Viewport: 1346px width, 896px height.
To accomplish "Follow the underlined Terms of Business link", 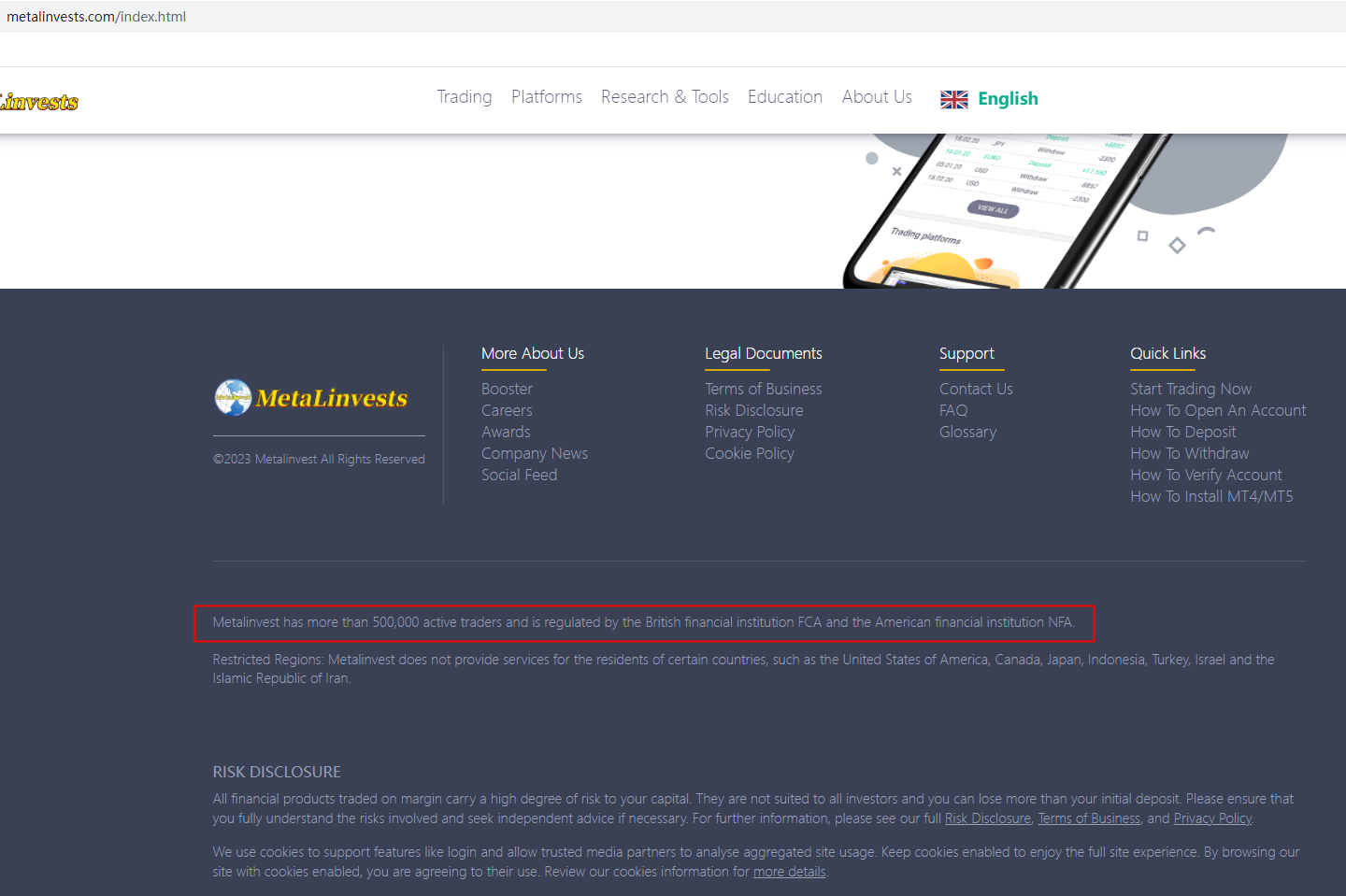I will click(1089, 818).
